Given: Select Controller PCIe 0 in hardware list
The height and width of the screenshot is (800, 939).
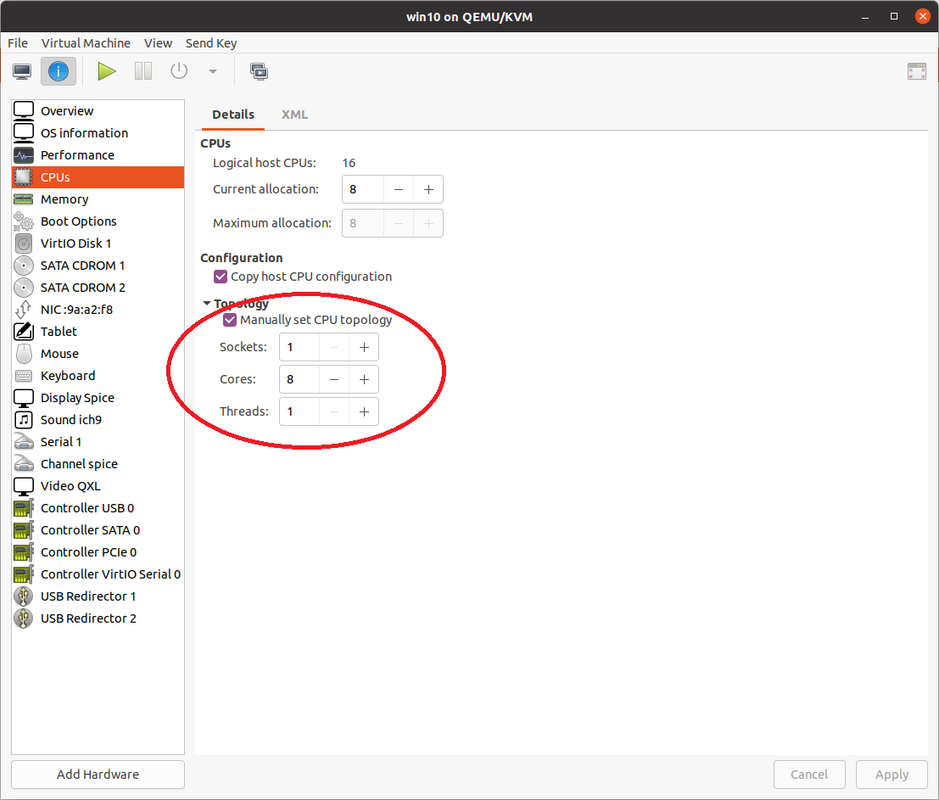Looking at the screenshot, I should point(98,553).
